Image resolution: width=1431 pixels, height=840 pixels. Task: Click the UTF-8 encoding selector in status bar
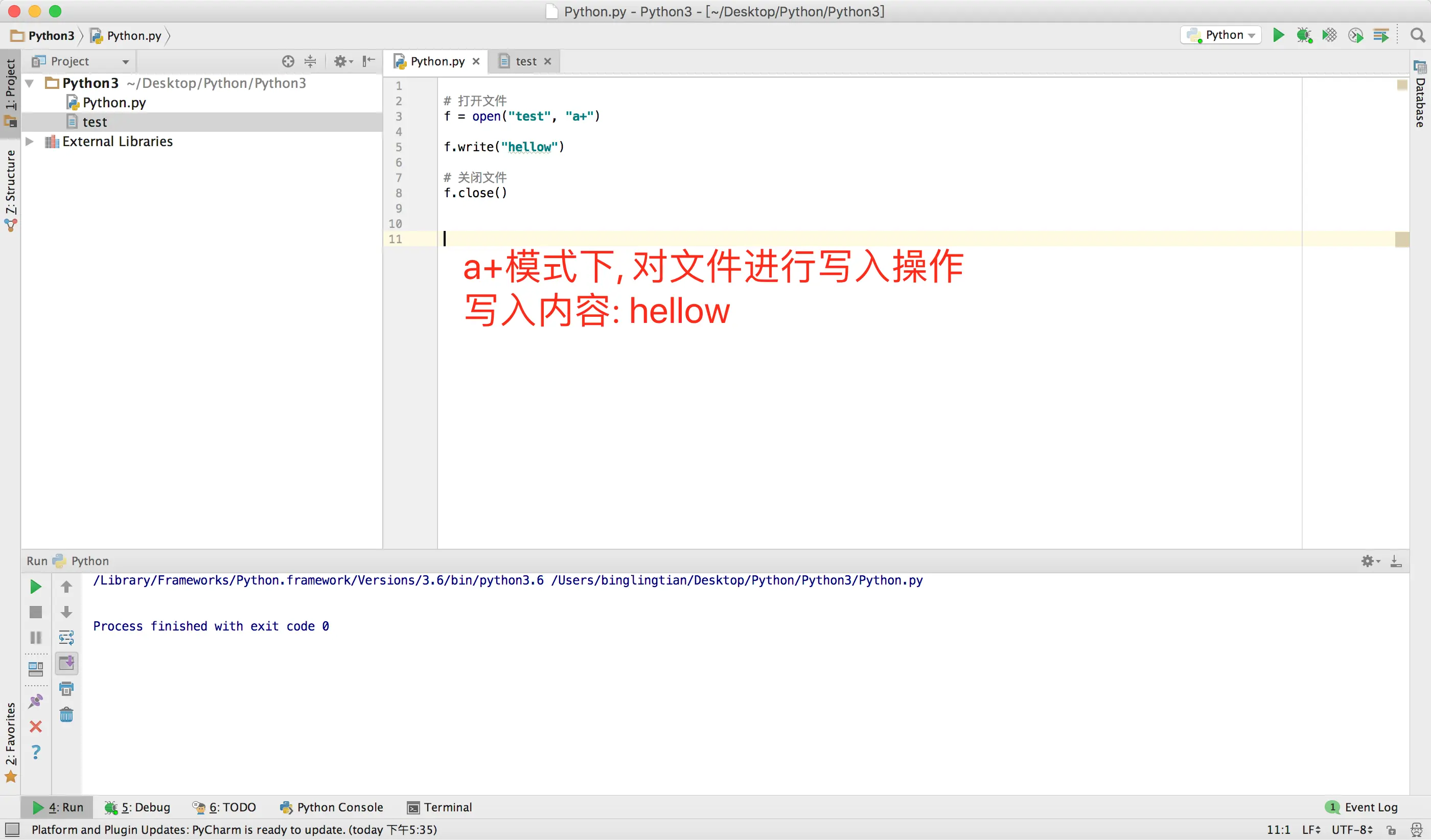click(1352, 830)
